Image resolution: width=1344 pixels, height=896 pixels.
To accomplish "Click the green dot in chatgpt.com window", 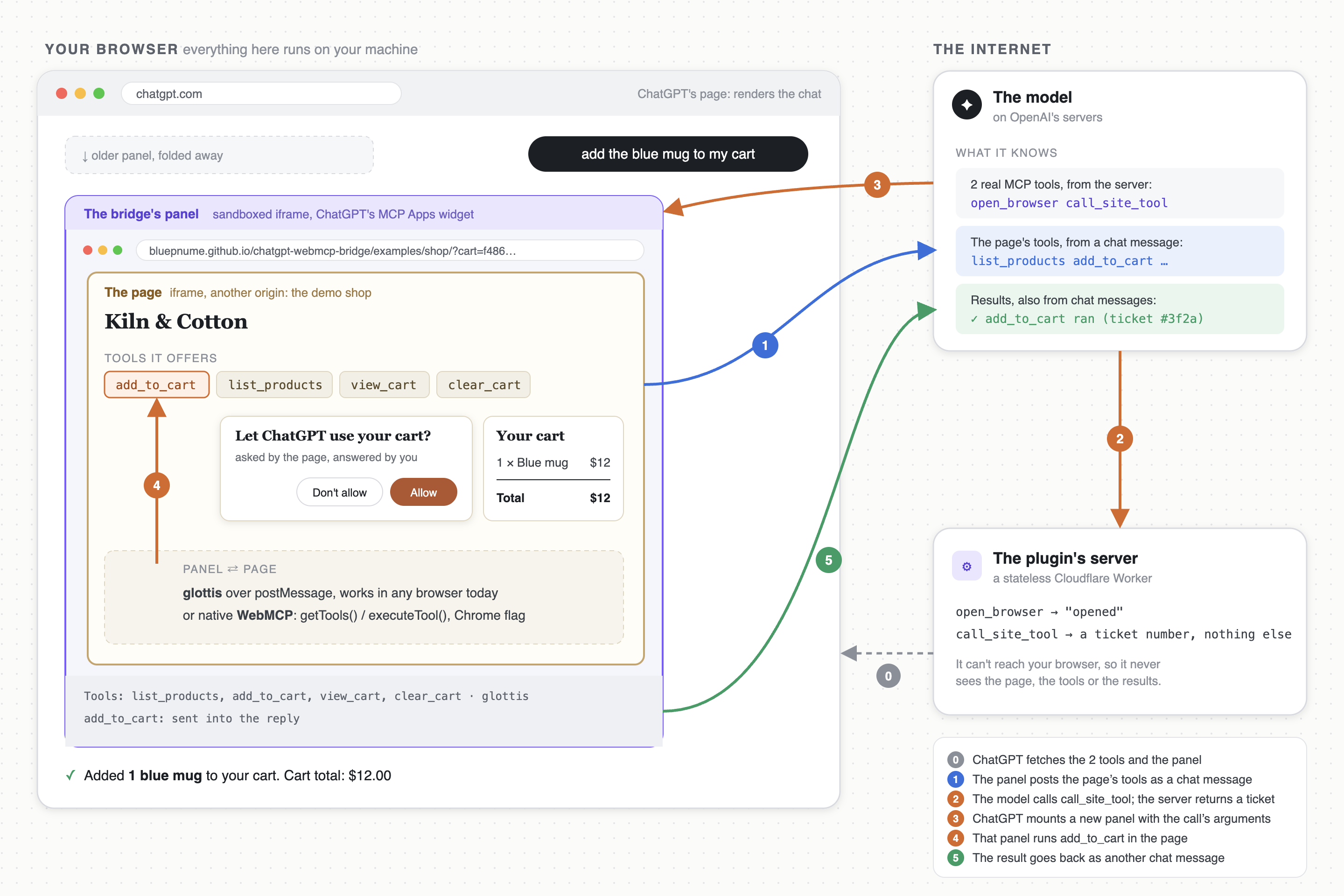I will point(99,93).
